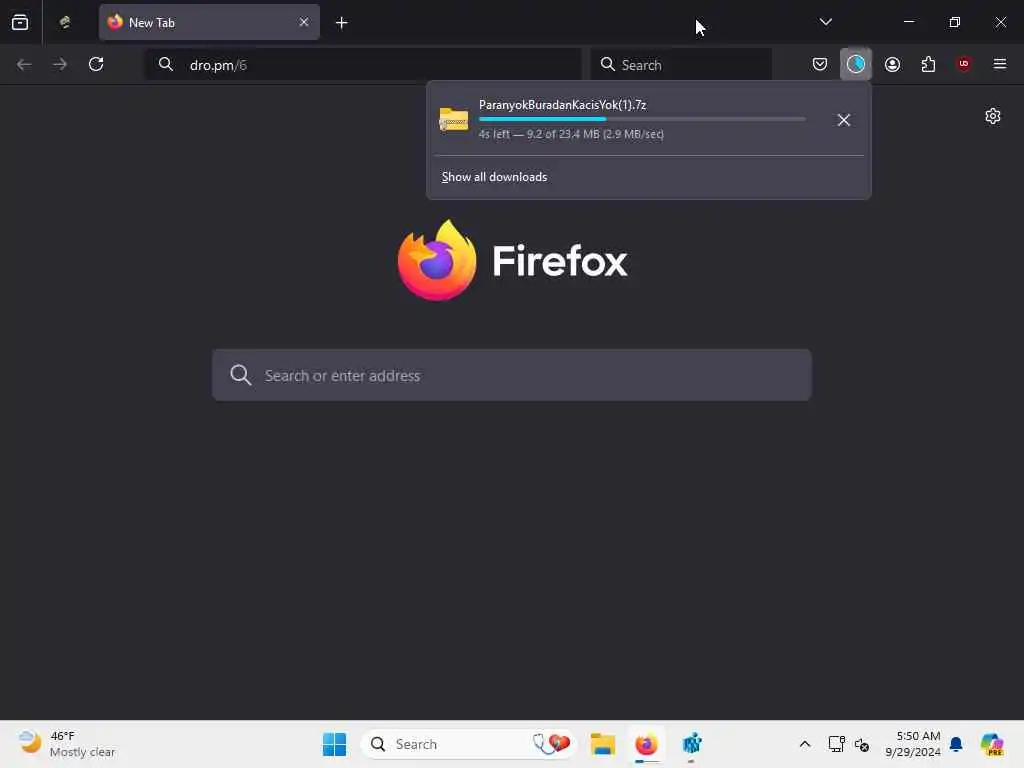Open new tab personalize gear icon
1024x768 pixels.
point(993,116)
